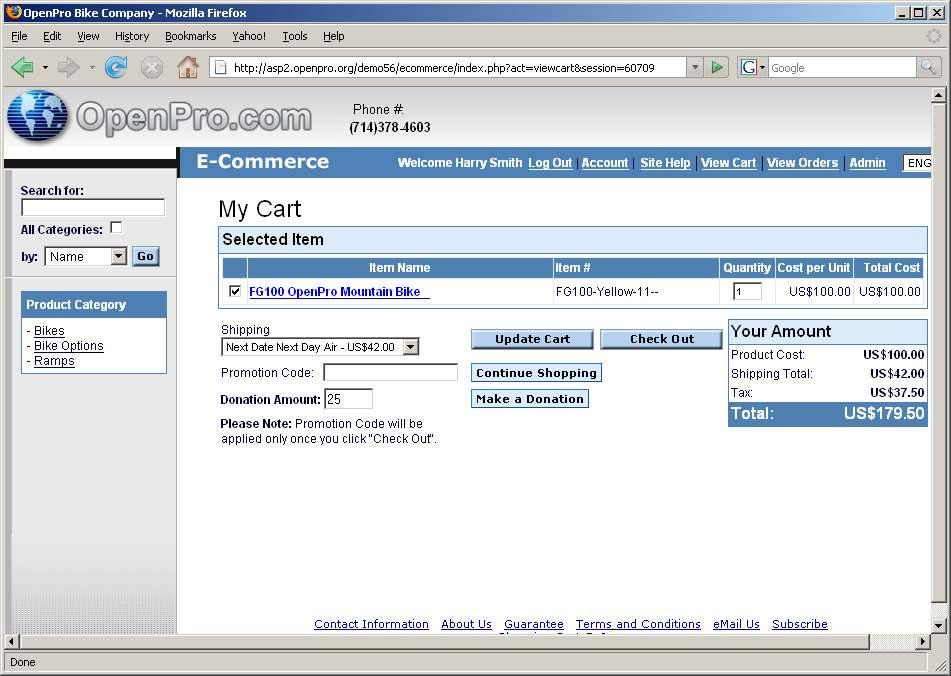Open the Tools menu

tap(295, 36)
